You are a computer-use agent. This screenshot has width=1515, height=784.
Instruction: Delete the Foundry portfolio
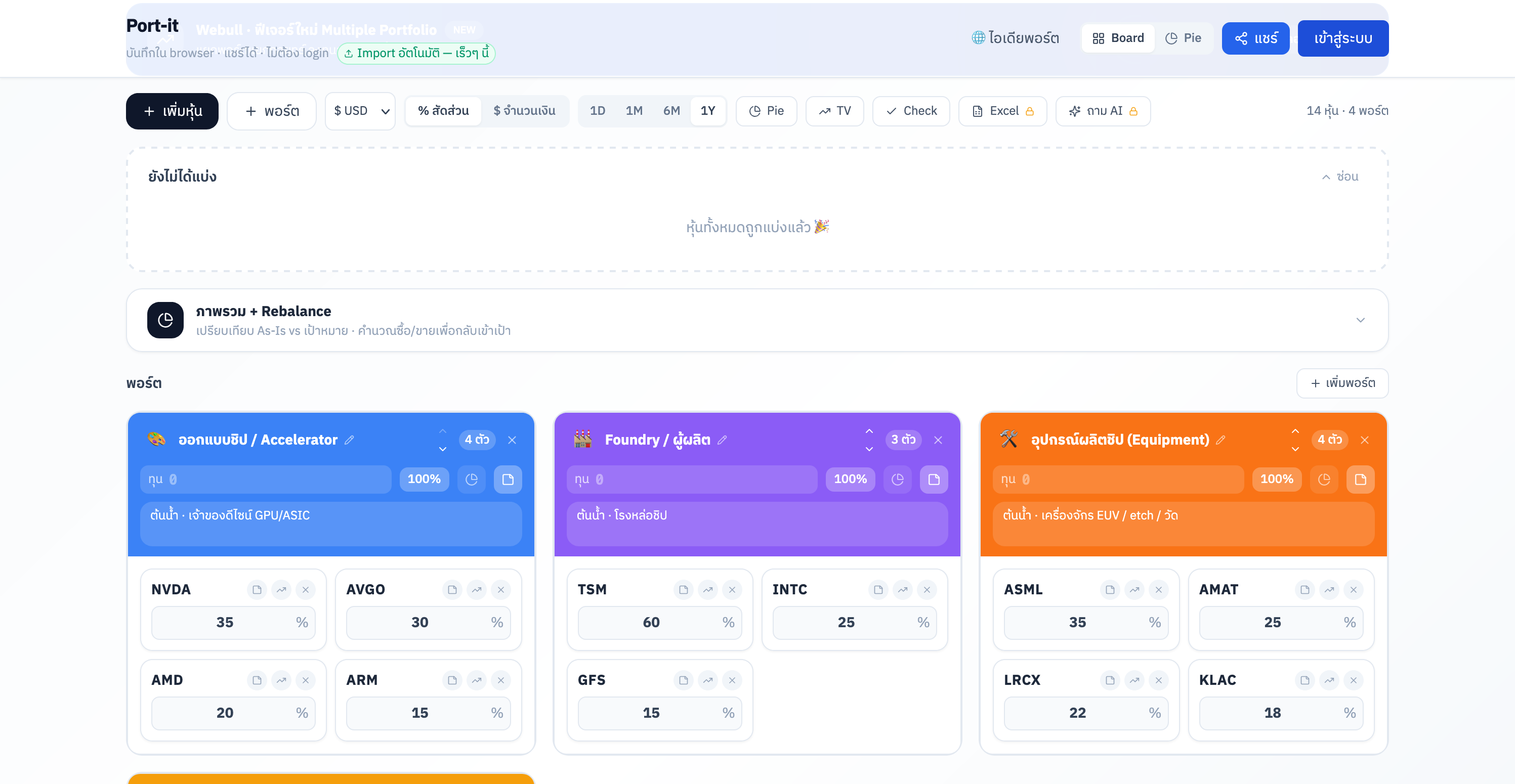938,440
